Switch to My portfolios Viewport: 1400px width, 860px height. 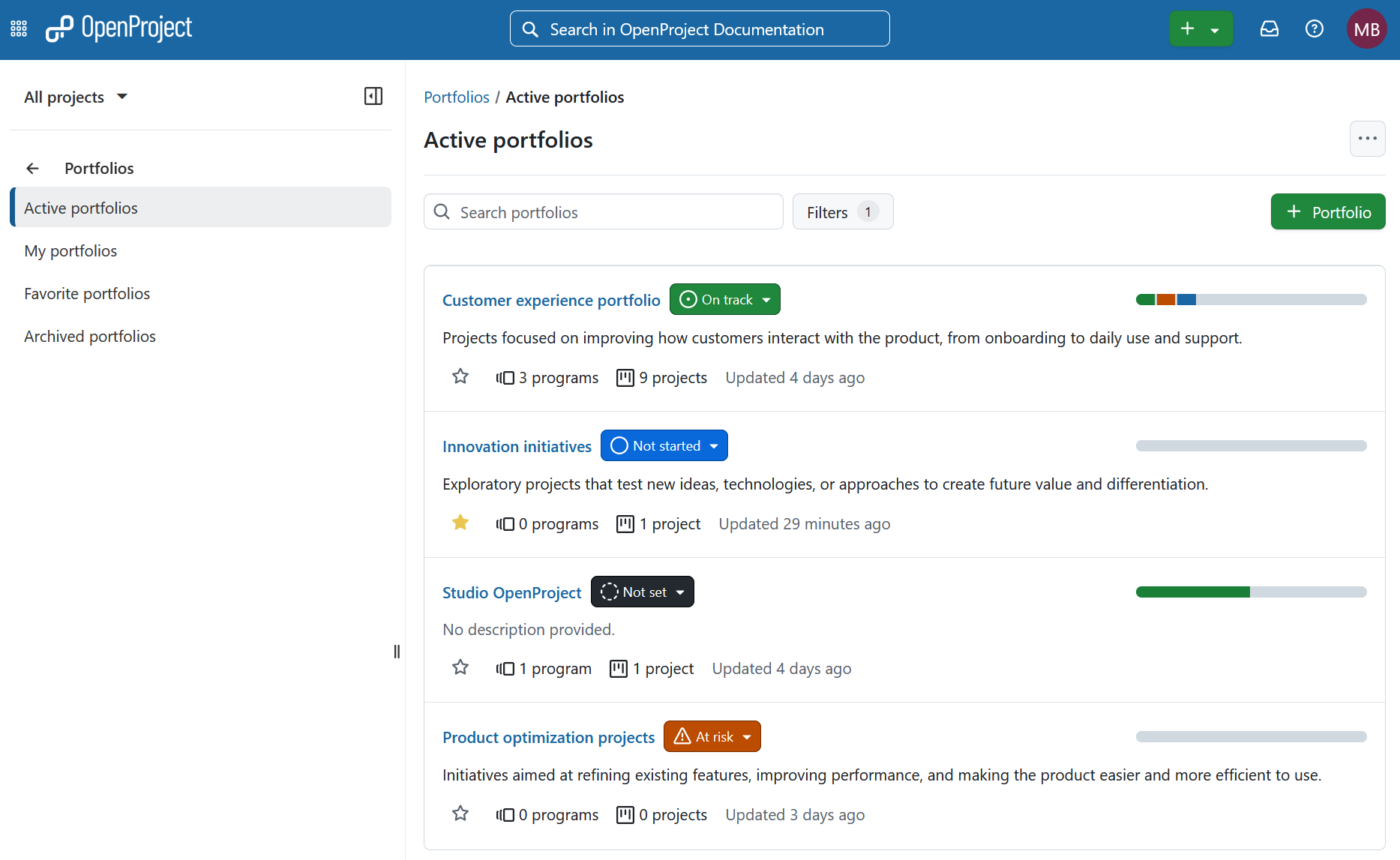click(x=70, y=250)
